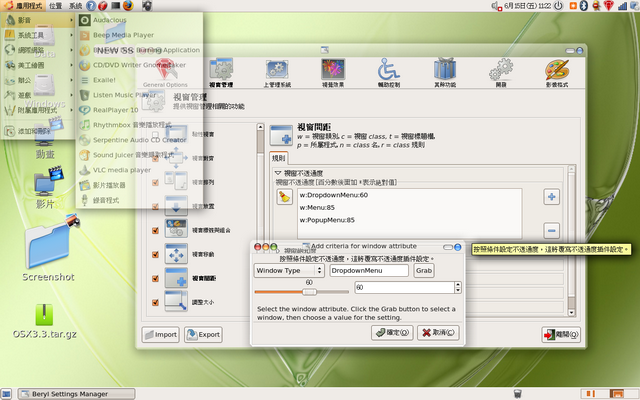The image size is (640, 400).
Task: Open the Window Type dropdown
Action: coord(289,270)
